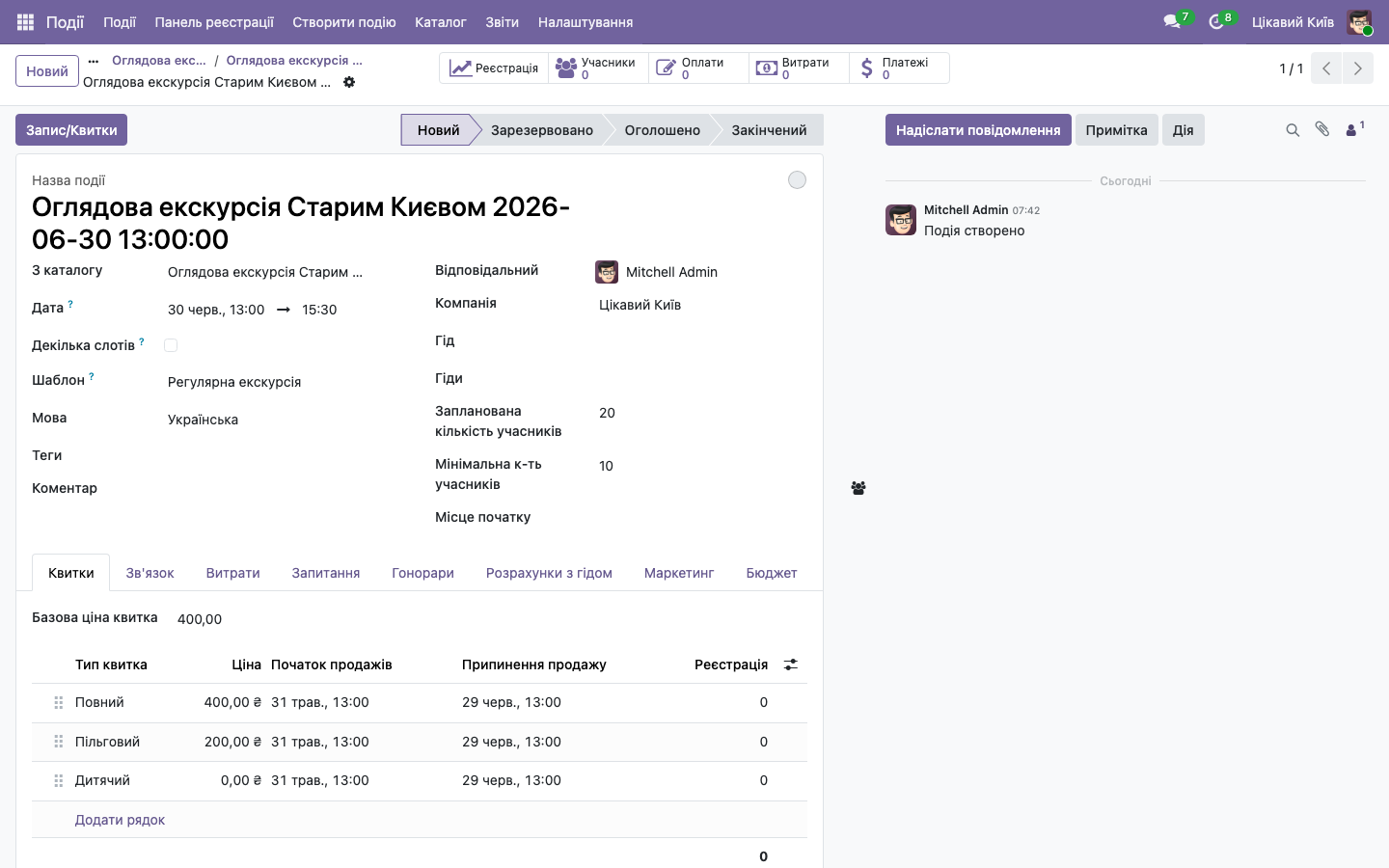Search messages in chatter magnifier icon

tap(1293, 130)
